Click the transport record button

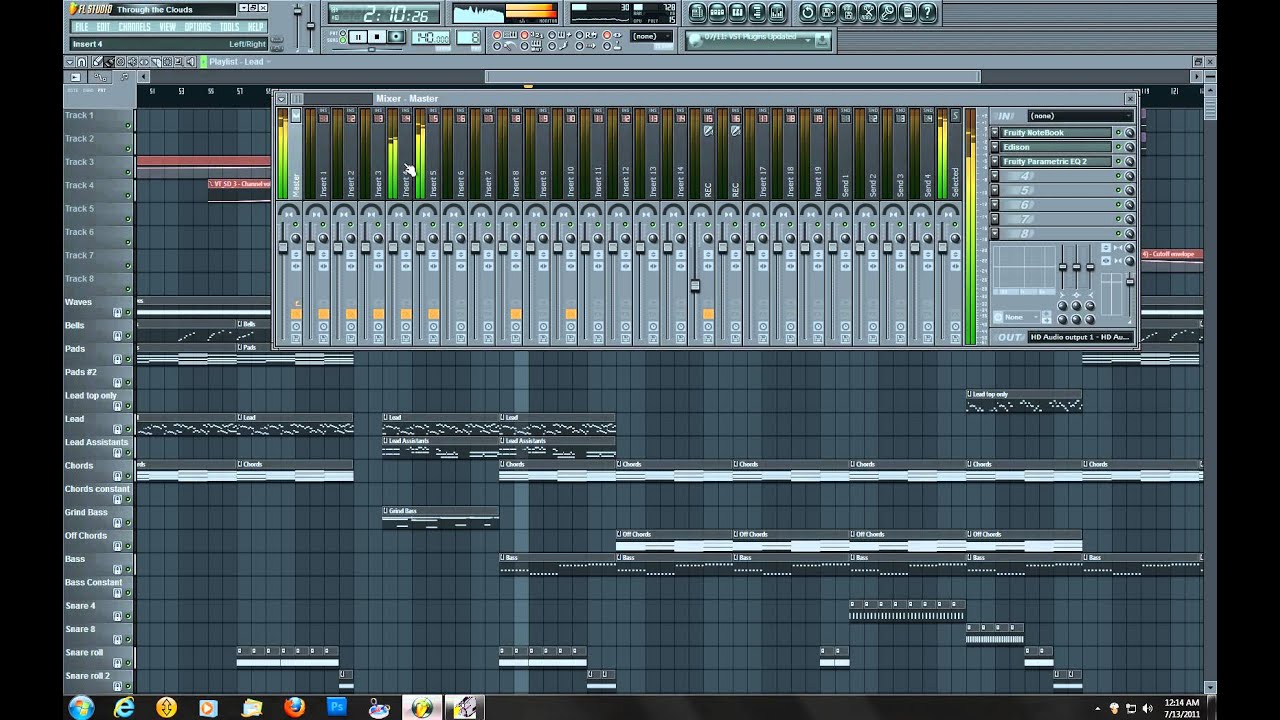pyautogui.click(x=396, y=37)
